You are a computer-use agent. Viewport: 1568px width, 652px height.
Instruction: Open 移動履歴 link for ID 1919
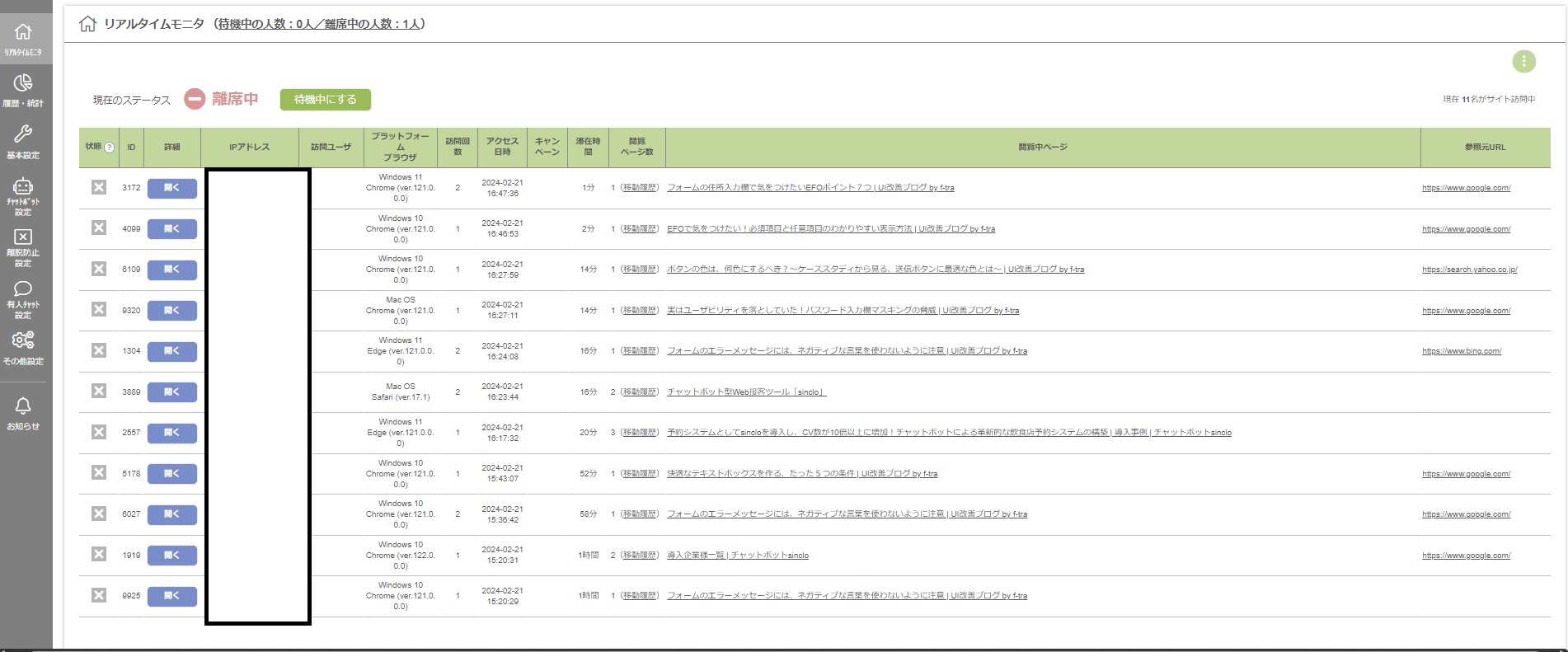[640, 556]
